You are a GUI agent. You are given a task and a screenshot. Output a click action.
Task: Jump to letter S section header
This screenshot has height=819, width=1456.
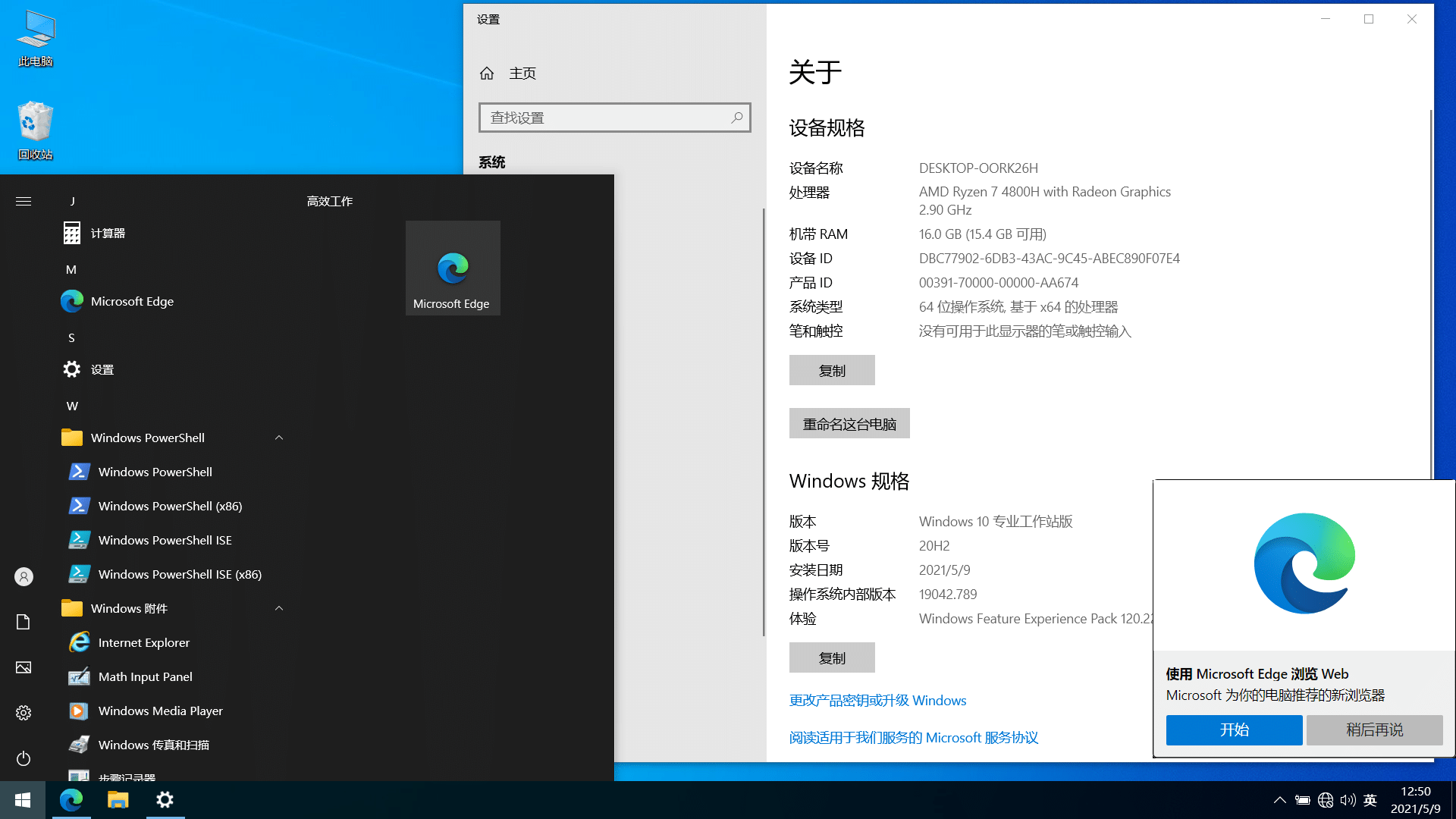pos(71,337)
